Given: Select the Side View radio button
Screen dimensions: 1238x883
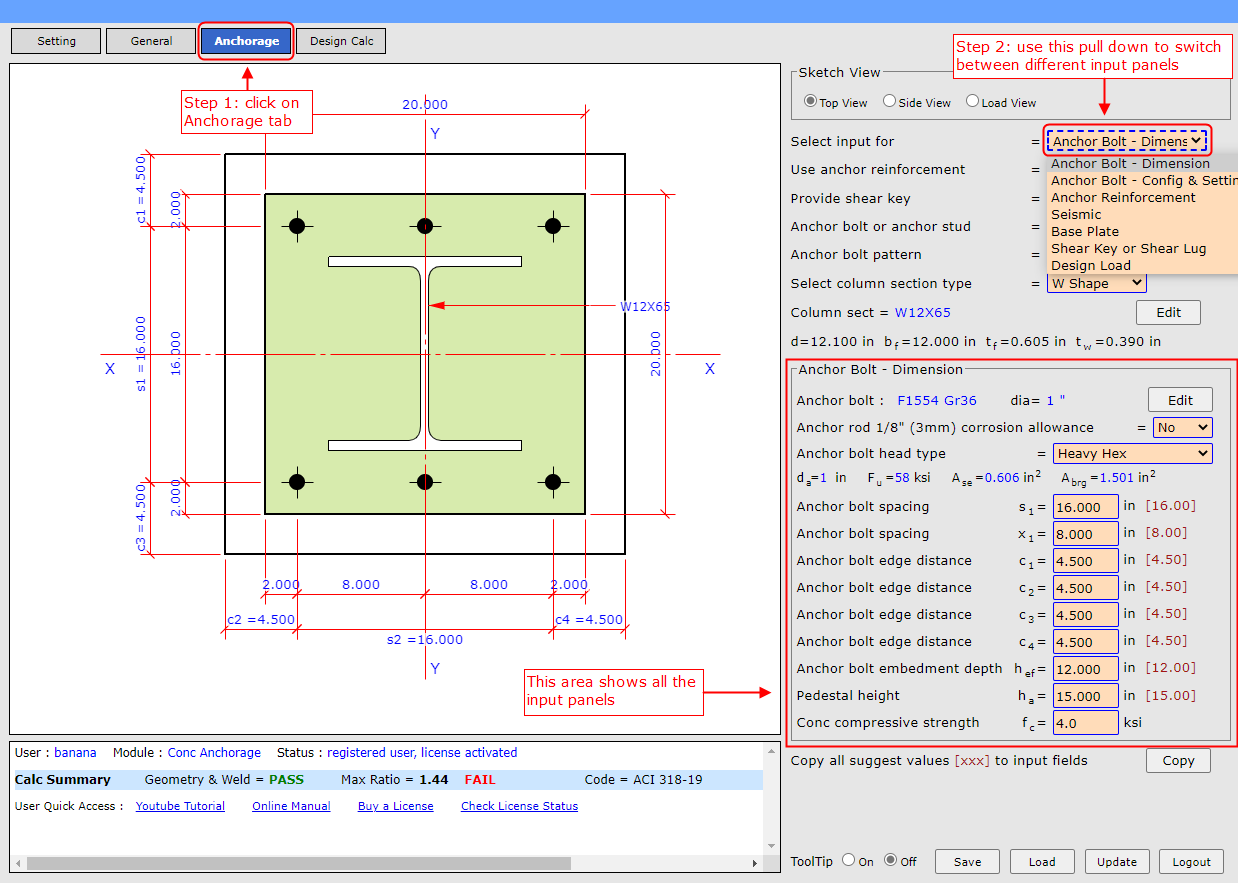Looking at the screenshot, I should coord(889,102).
